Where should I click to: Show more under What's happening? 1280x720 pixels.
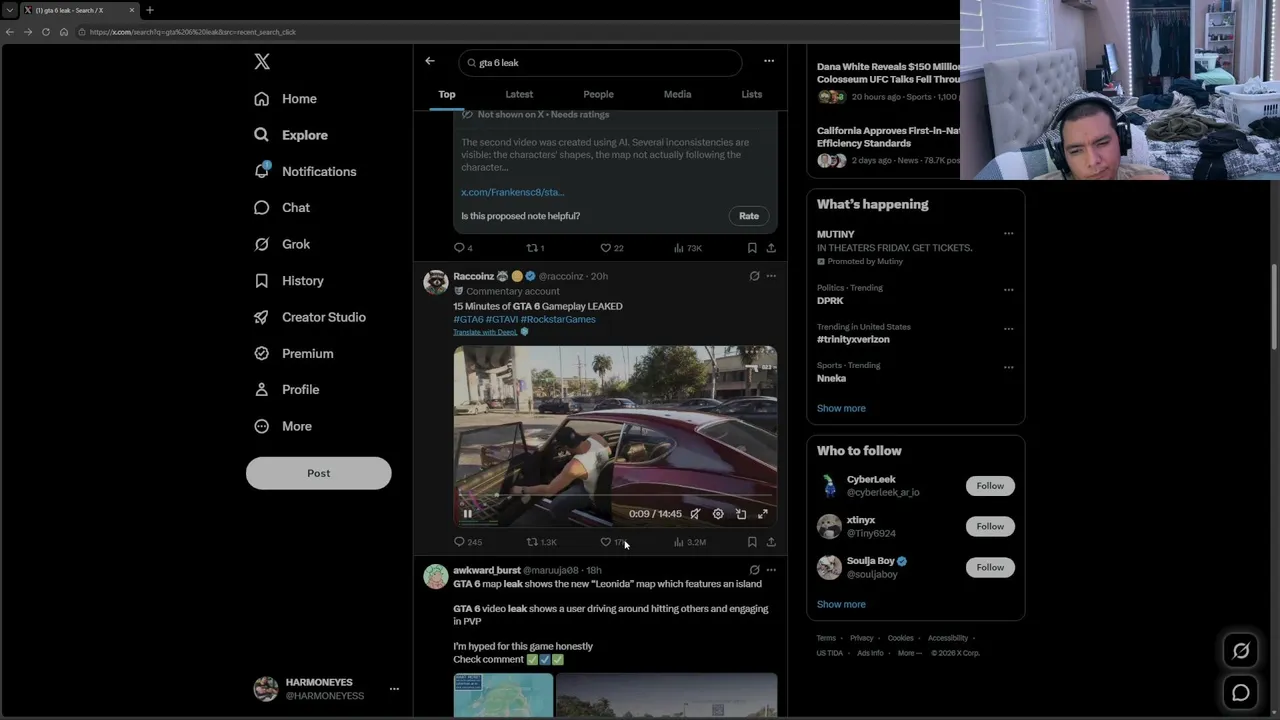pos(841,408)
